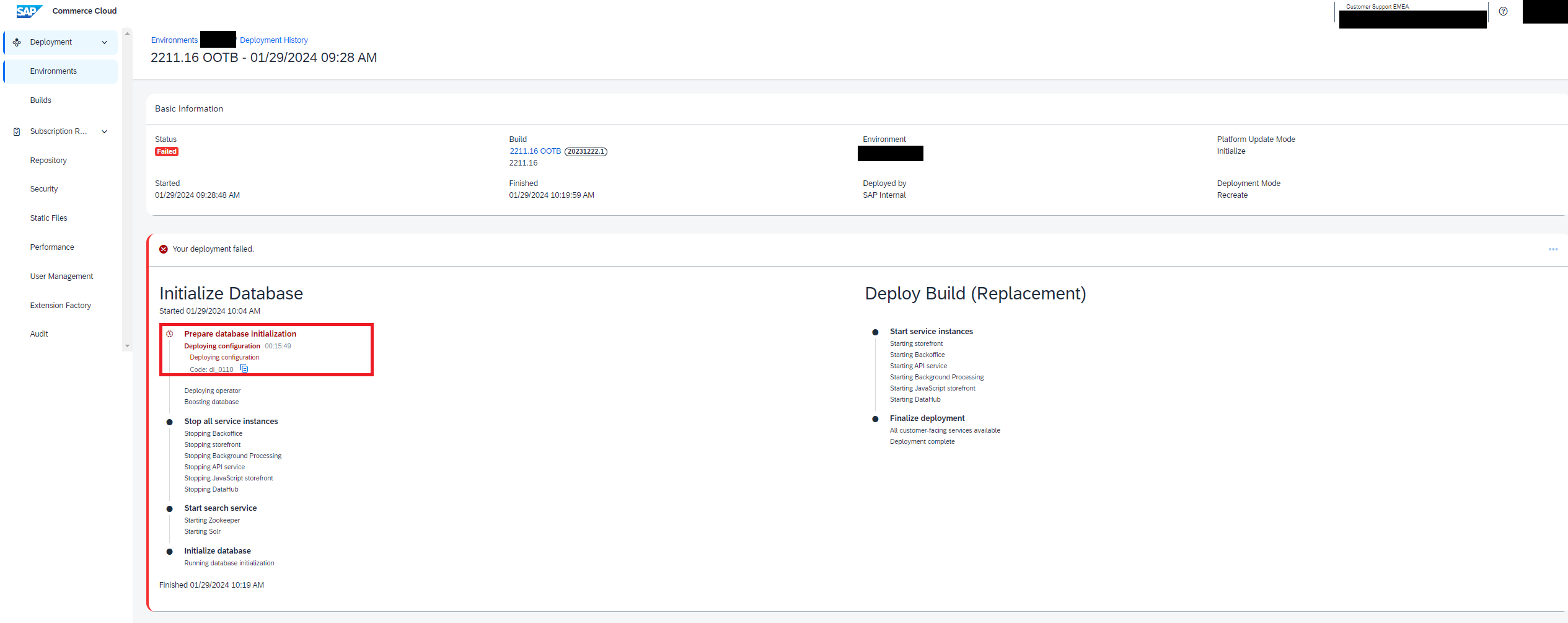Collapse the Deployment menu chevron

tap(104, 42)
